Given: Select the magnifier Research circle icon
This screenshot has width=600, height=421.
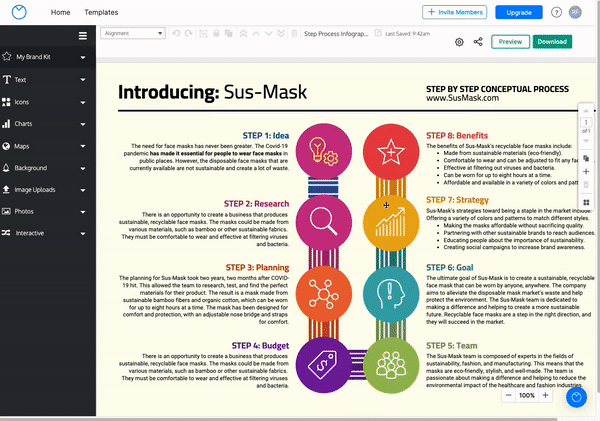Looking at the screenshot, I should tap(324, 222).
